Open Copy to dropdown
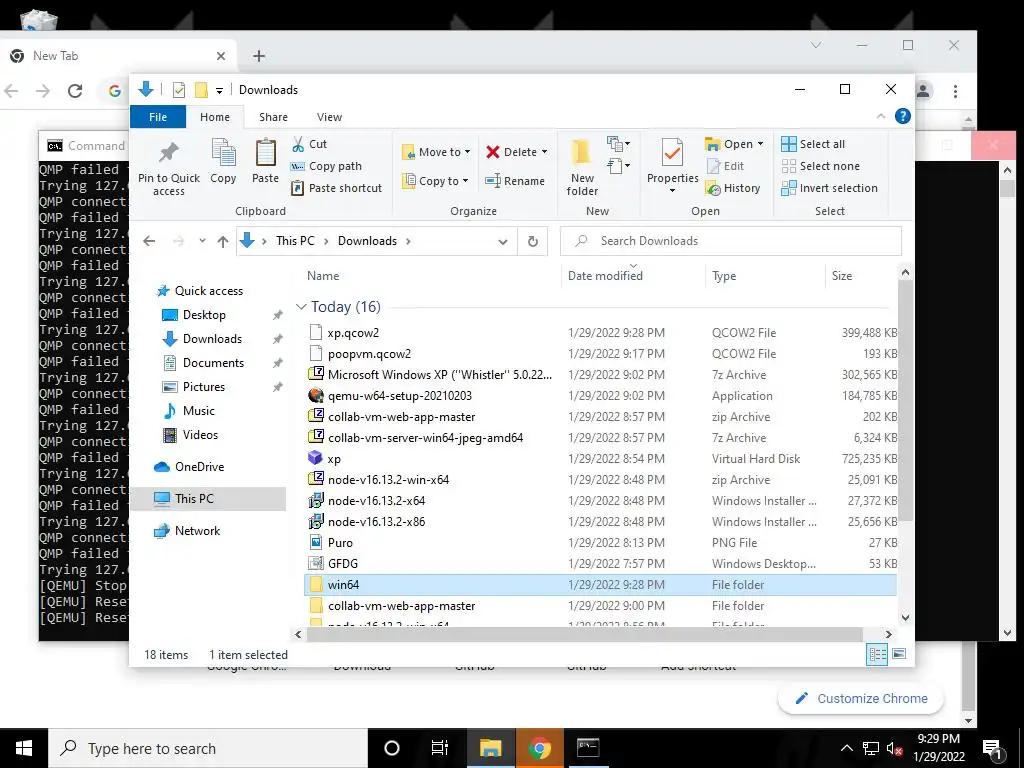This screenshot has width=1024, height=768. pyautogui.click(x=435, y=181)
